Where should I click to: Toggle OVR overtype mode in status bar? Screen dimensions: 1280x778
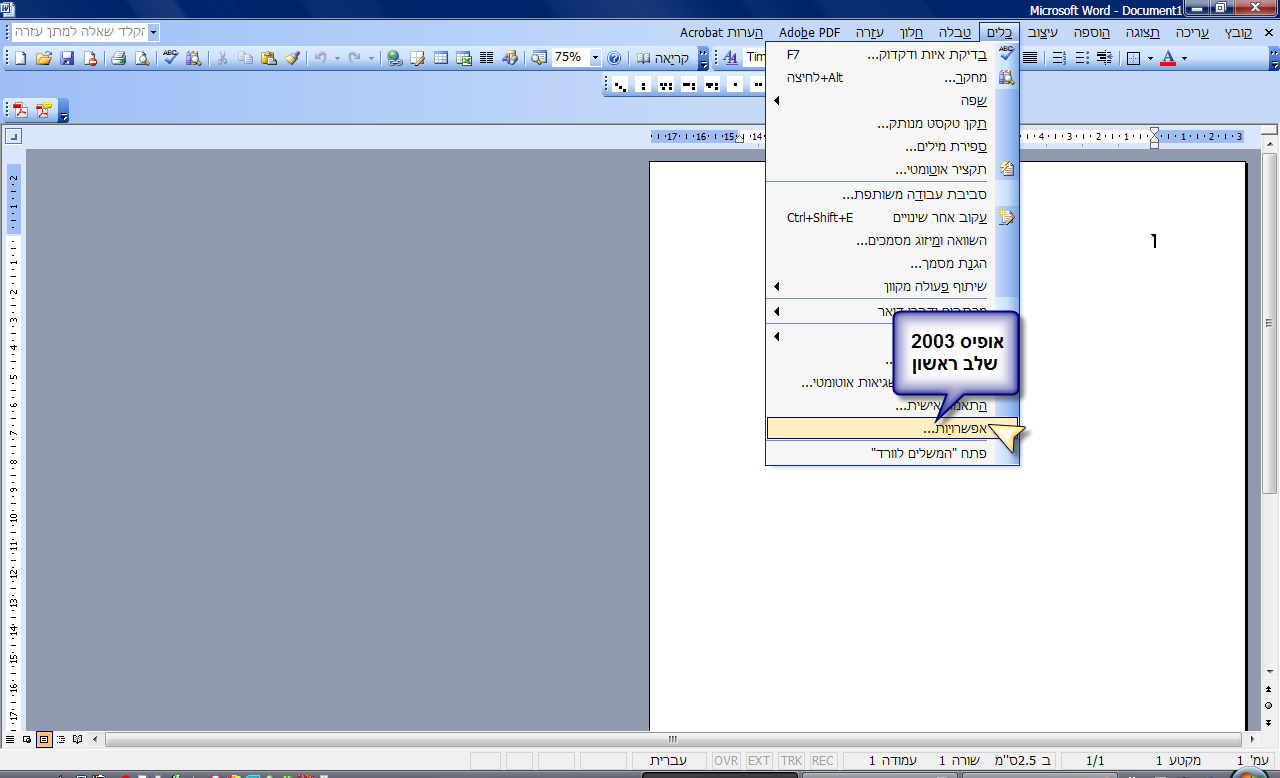click(x=726, y=761)
